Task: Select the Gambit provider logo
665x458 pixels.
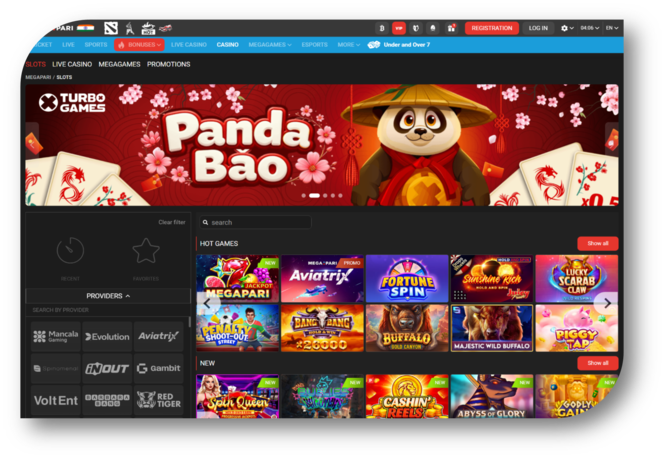Action: pyautogui.click(x=158, y=368)
